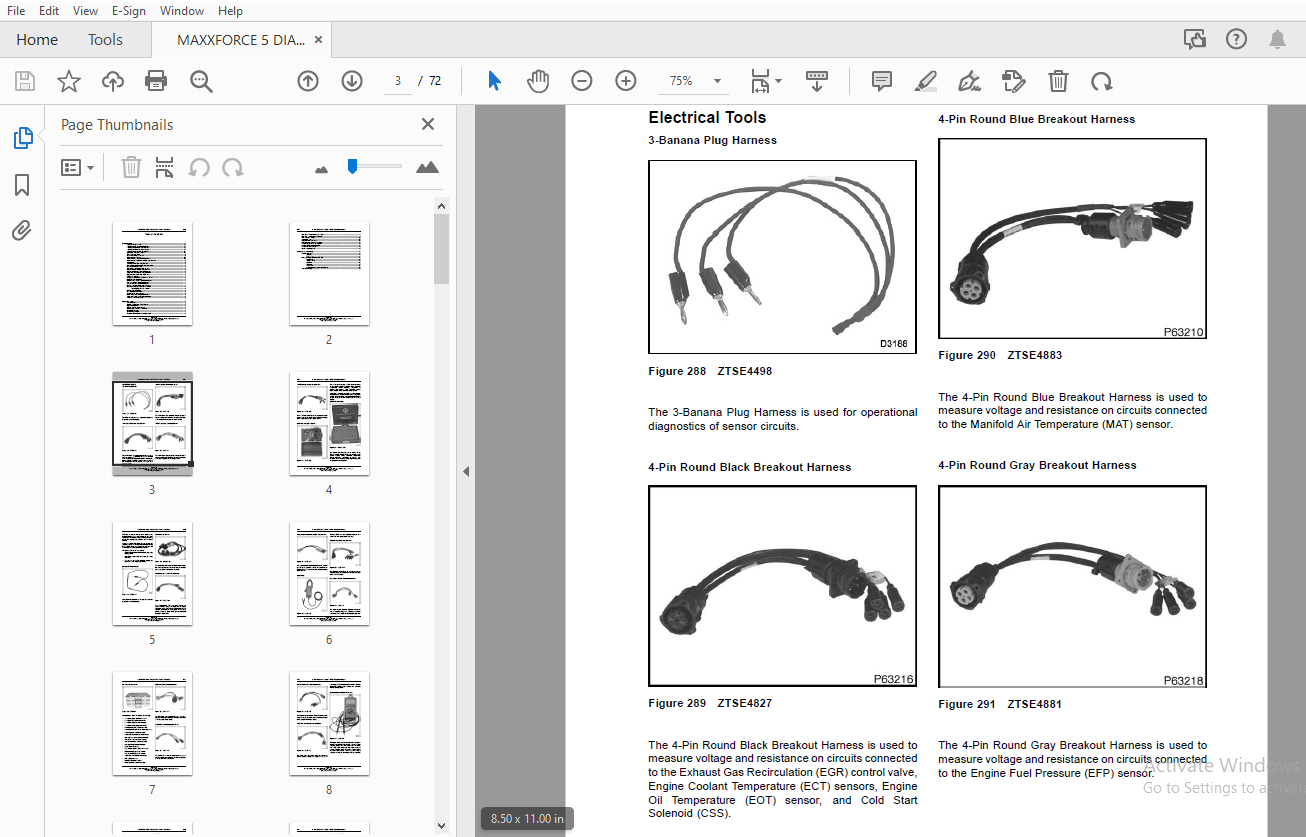Reduce thumbnail size small mountains icon
Viewport: 1306px width, 837px height.
[x=321, y=169]
